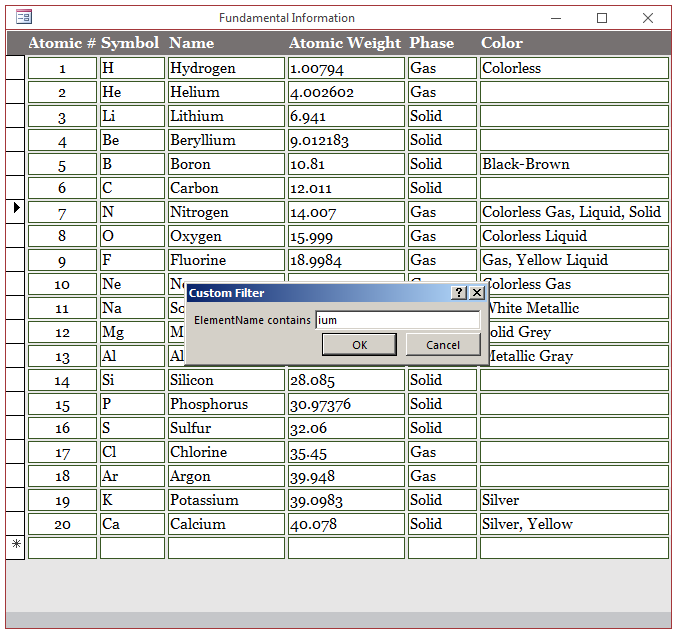
Task: Minimize the Fundamental Information window
Action: pos(556,18)
